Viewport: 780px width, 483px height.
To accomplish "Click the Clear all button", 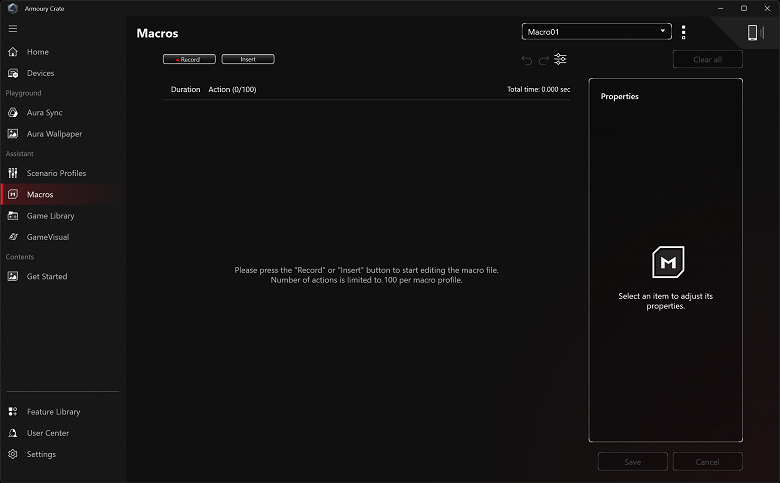I will (x=707, y=60).
